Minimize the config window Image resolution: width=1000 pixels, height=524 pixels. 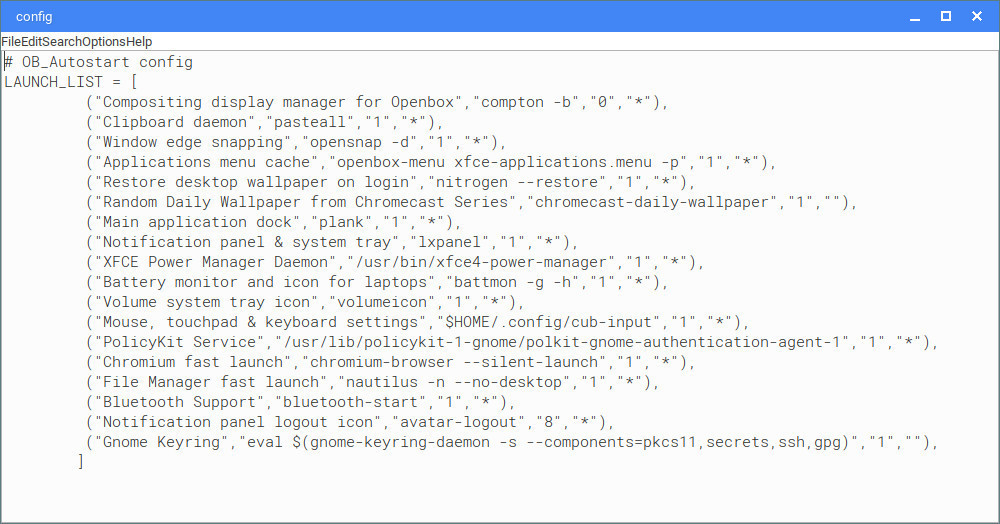coord(915,17)
